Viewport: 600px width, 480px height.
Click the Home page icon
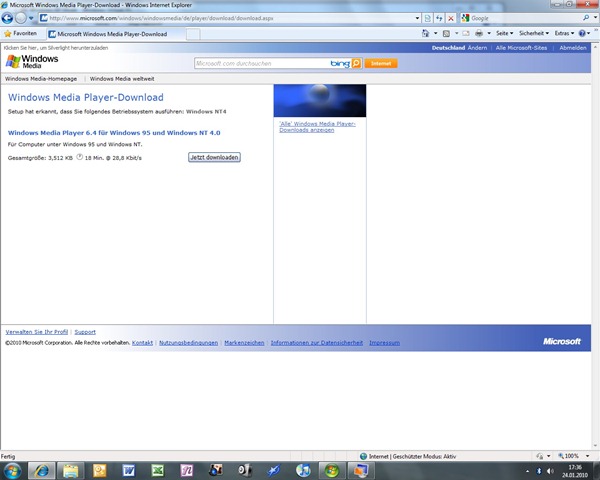click(426, 33)
